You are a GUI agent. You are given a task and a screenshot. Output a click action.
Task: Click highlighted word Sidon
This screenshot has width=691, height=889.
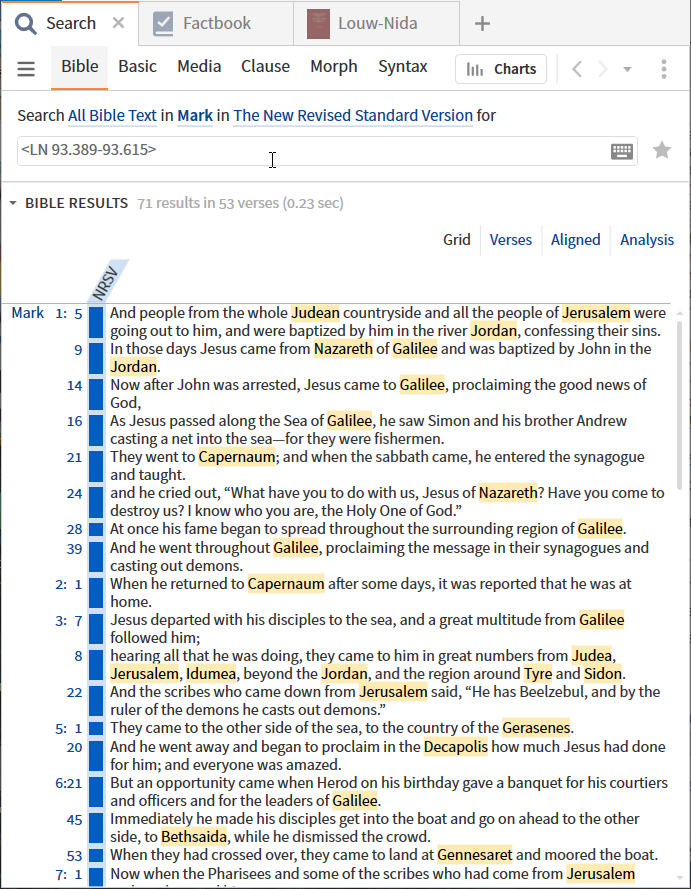(x=603, y=674)
